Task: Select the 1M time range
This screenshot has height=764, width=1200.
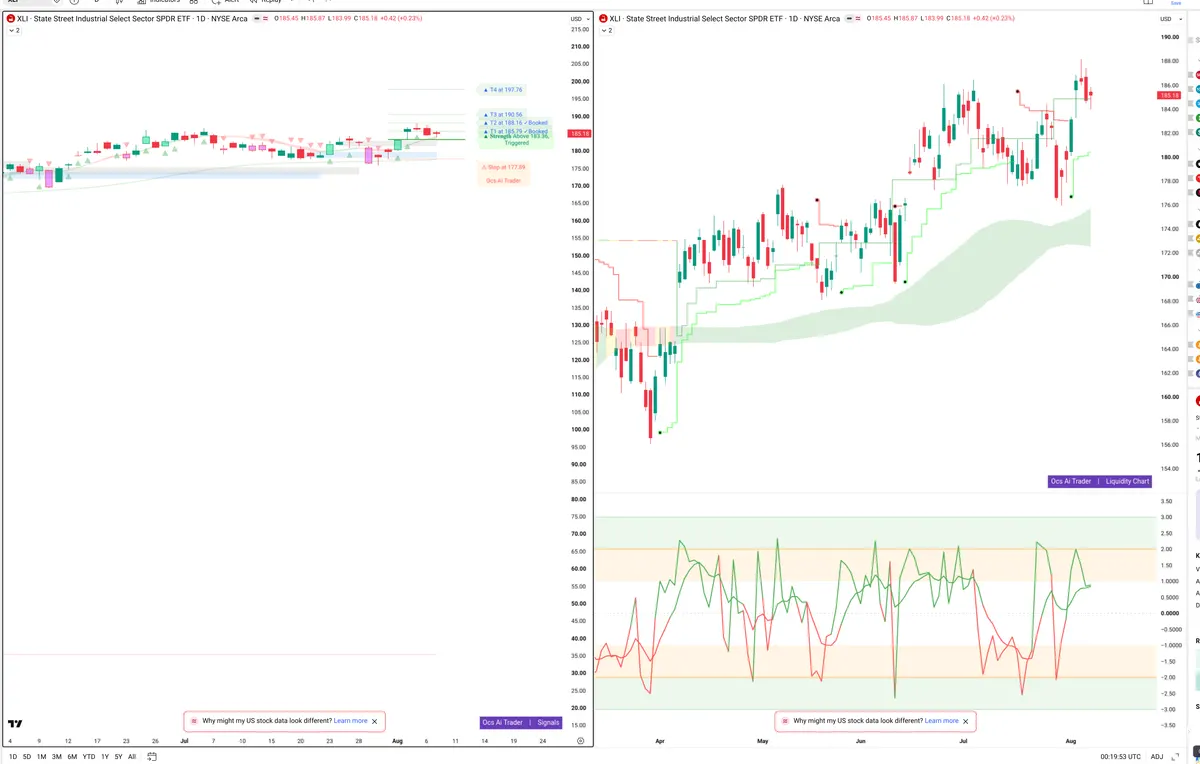Action: [x=41, y=757]
